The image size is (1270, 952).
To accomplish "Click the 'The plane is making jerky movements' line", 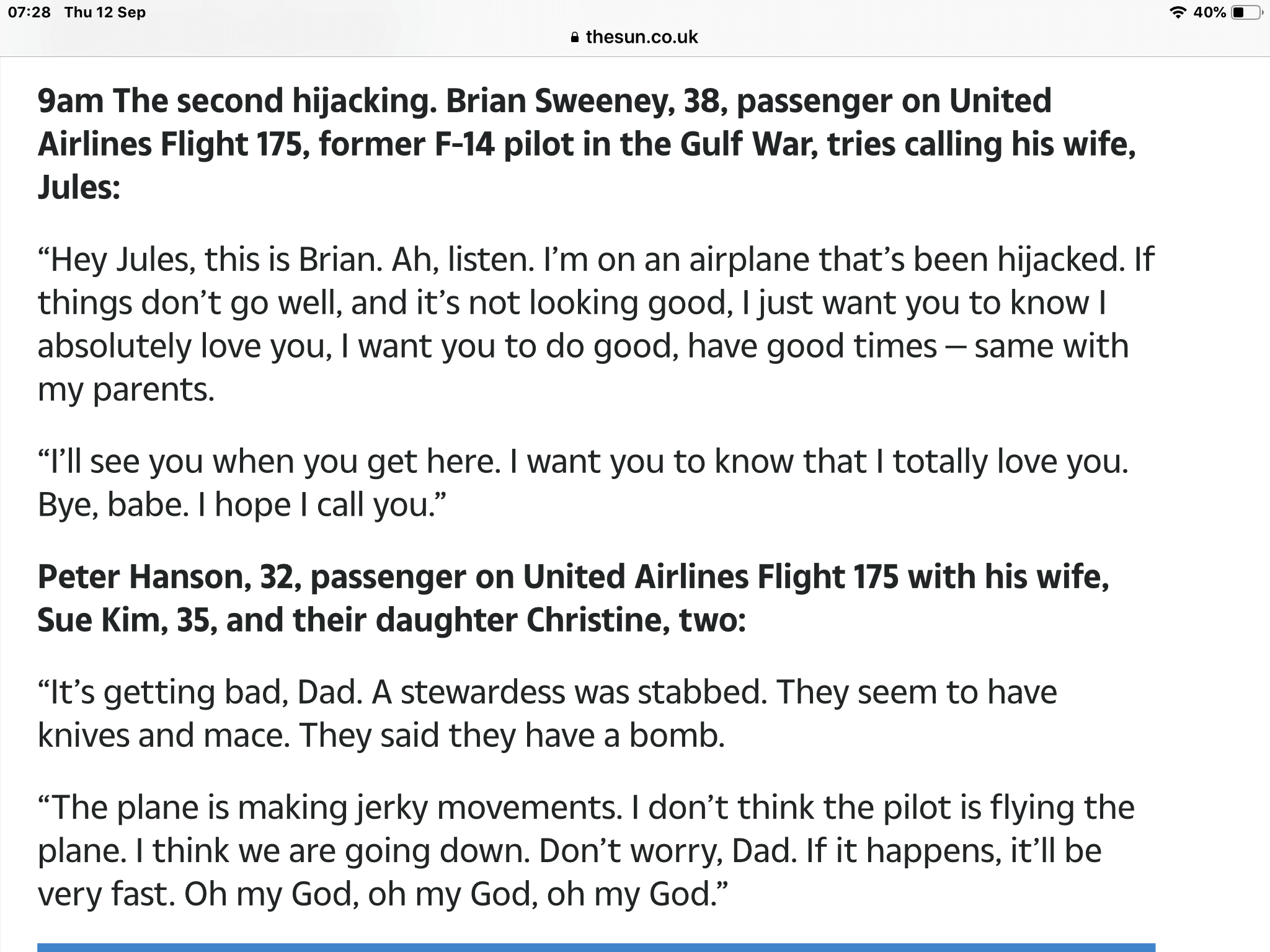I will click(586, 808).
